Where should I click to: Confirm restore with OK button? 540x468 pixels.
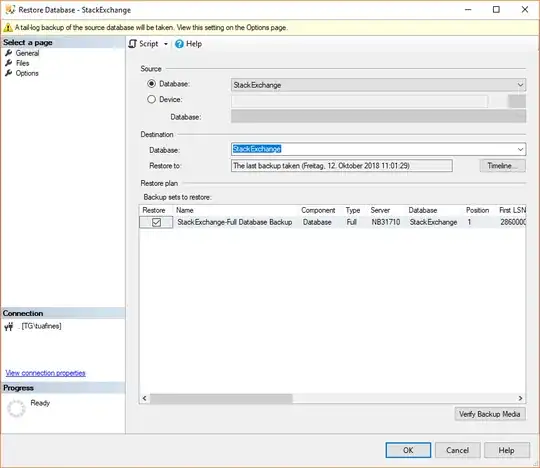408,450
